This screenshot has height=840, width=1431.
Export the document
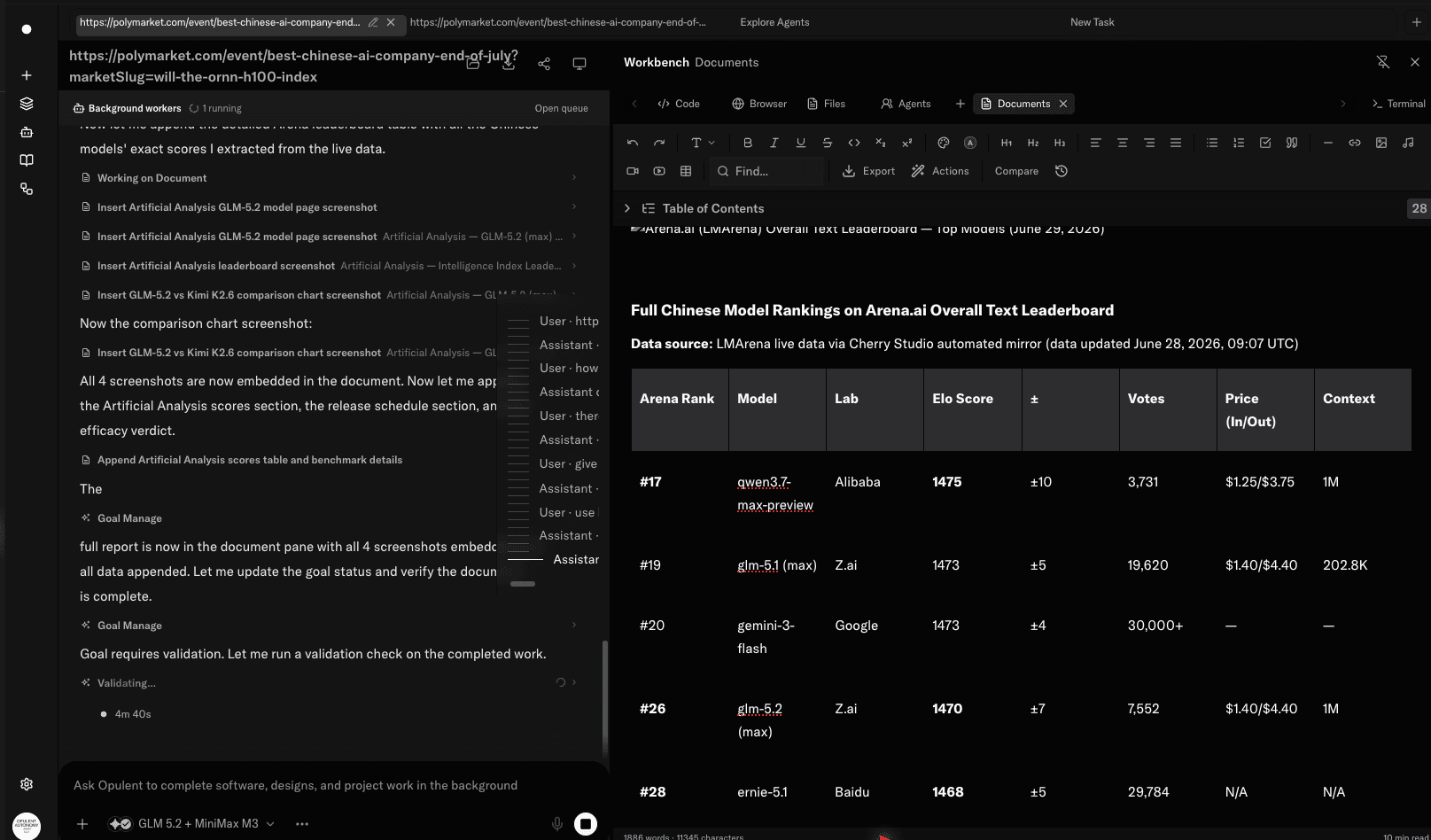868,171
